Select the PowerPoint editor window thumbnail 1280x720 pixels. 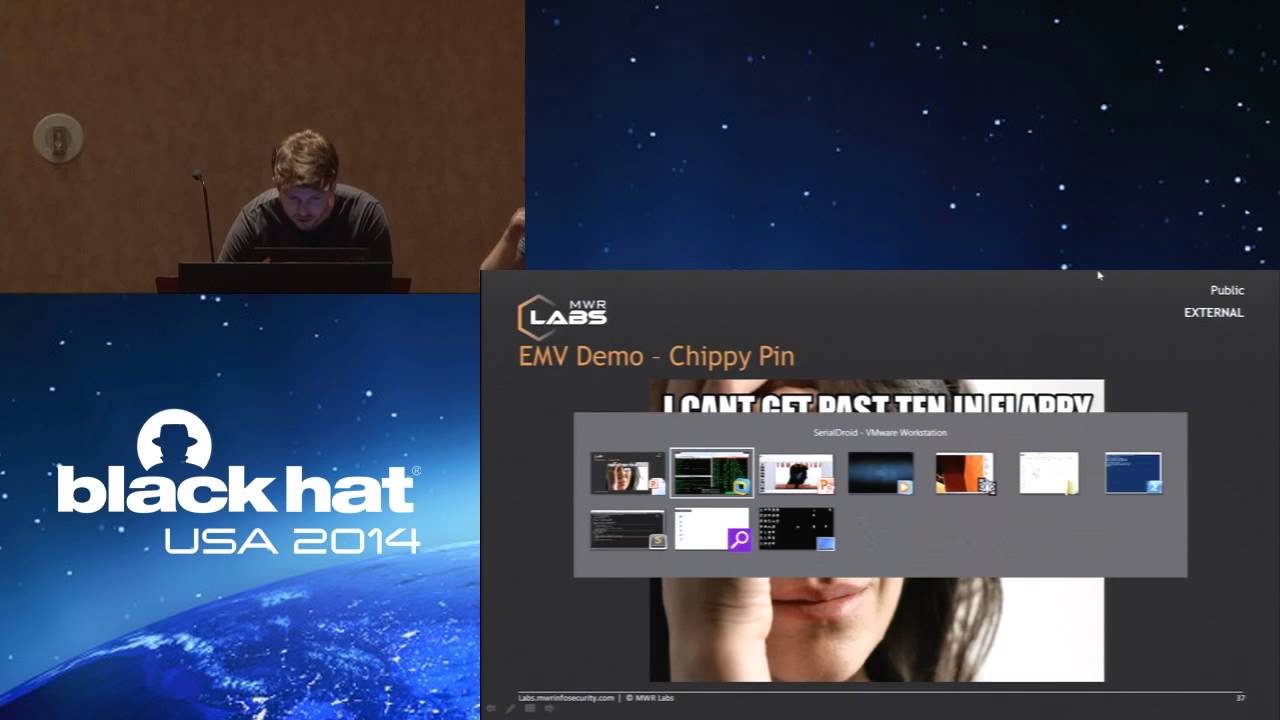coord(796,473)
